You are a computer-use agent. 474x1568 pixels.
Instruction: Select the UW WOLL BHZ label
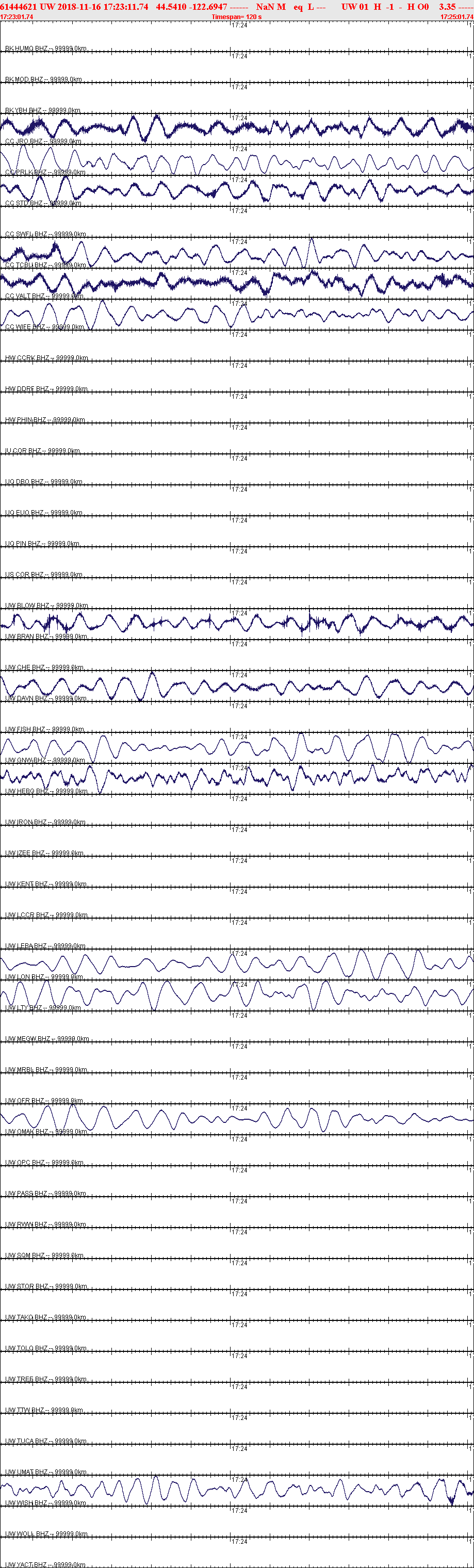(46, 1534)
